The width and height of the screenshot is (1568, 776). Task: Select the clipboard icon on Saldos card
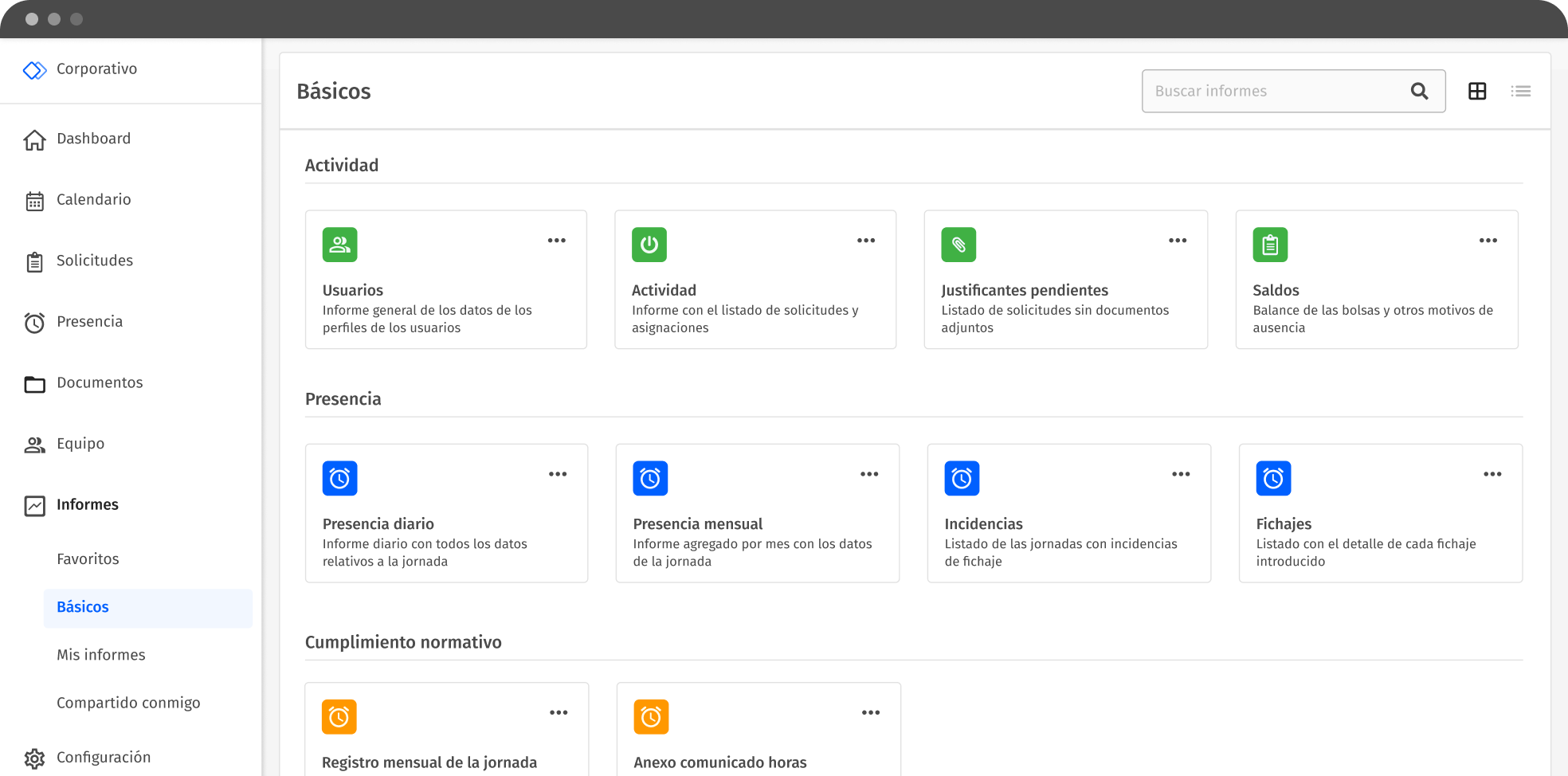[x=1269, y=245]
